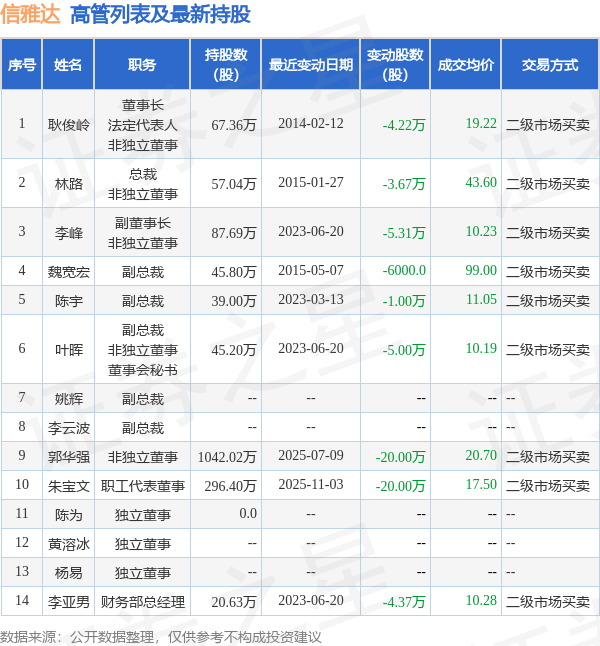Click the name 林路

68,183
